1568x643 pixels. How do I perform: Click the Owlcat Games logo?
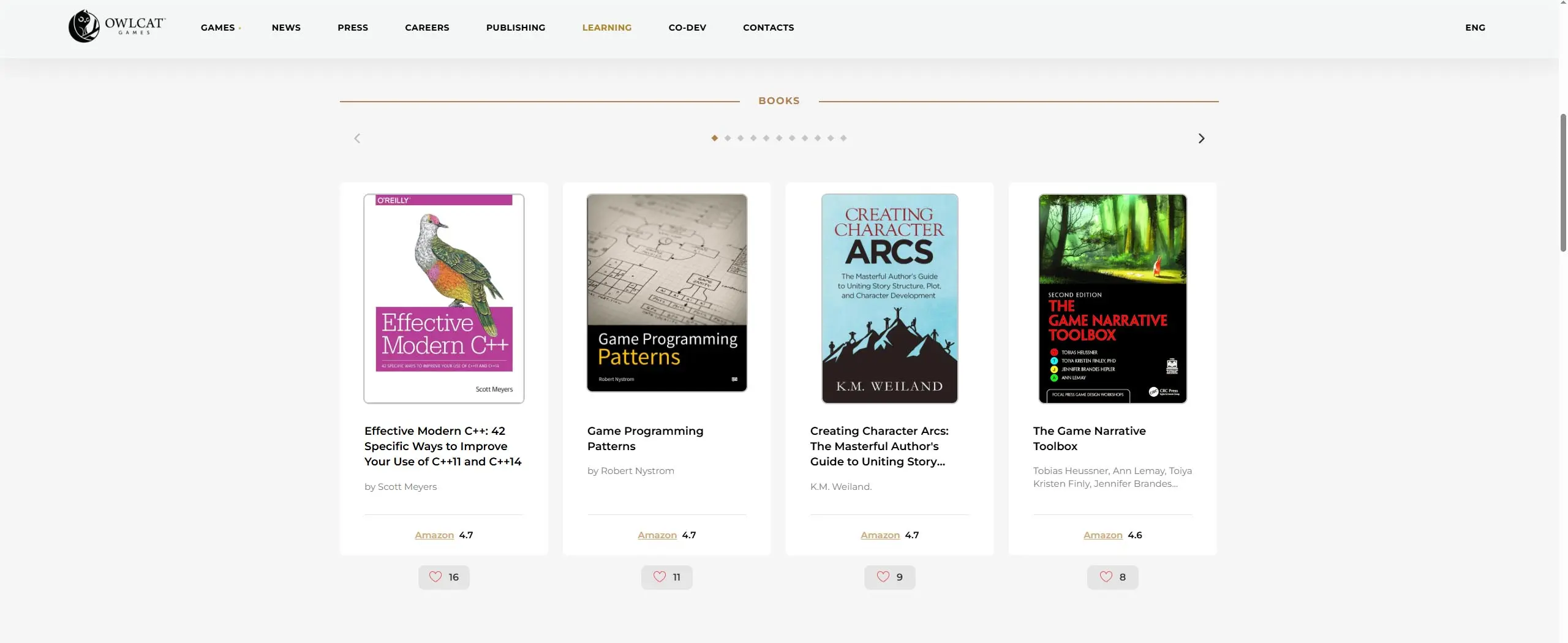(116, 26)
